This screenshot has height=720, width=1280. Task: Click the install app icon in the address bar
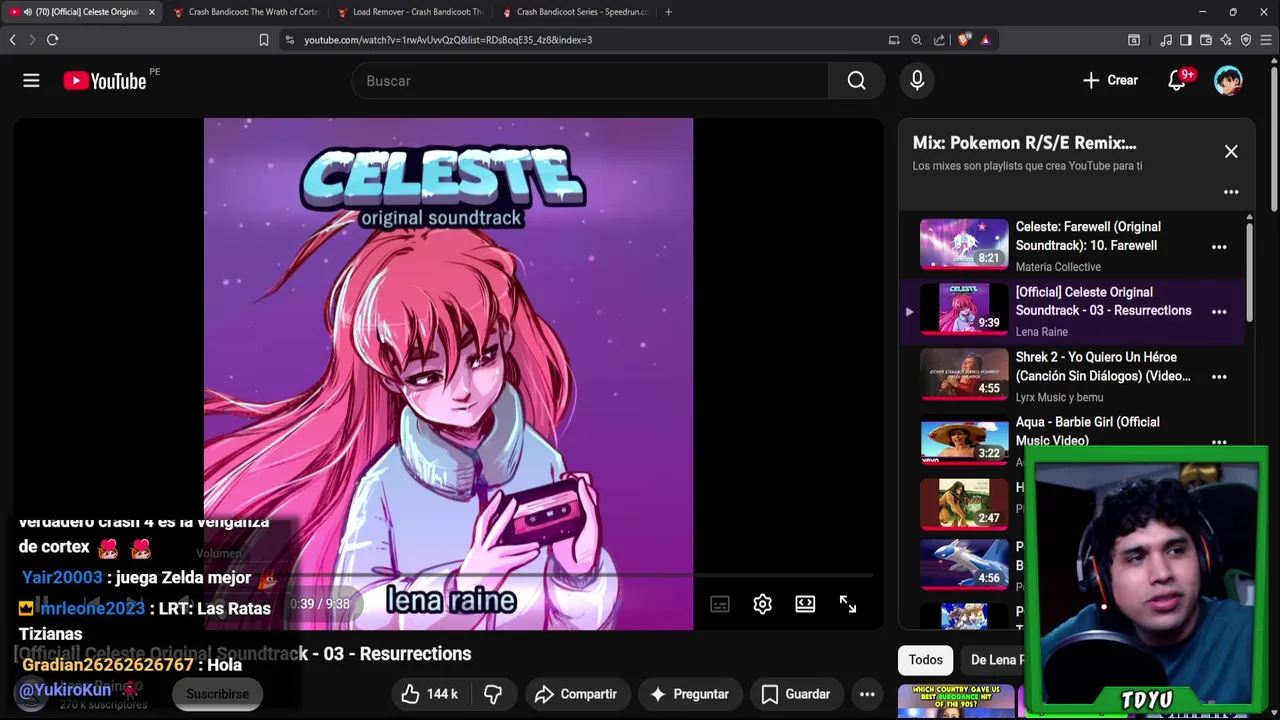[894, 40]
